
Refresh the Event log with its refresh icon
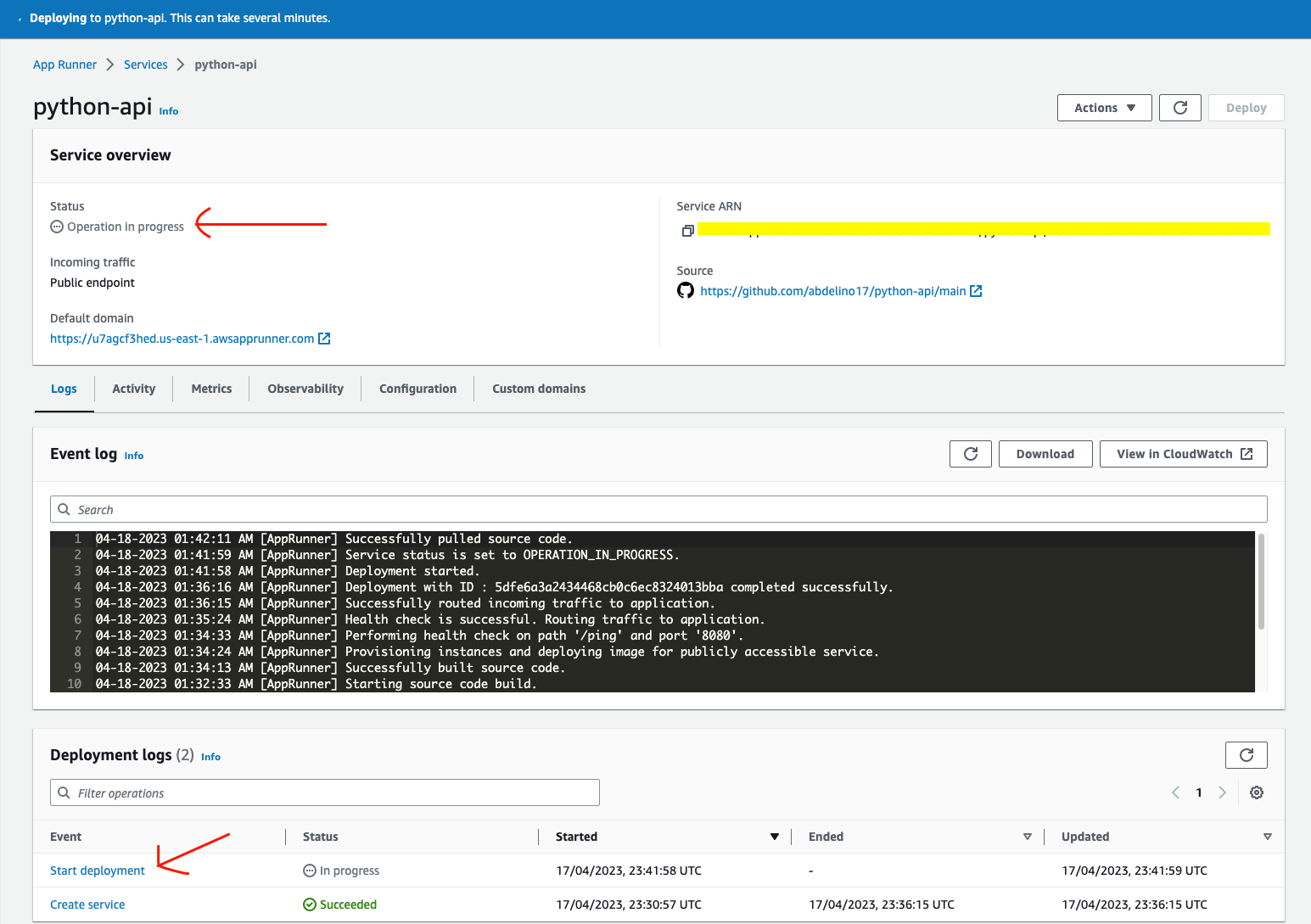pos(970,454)
